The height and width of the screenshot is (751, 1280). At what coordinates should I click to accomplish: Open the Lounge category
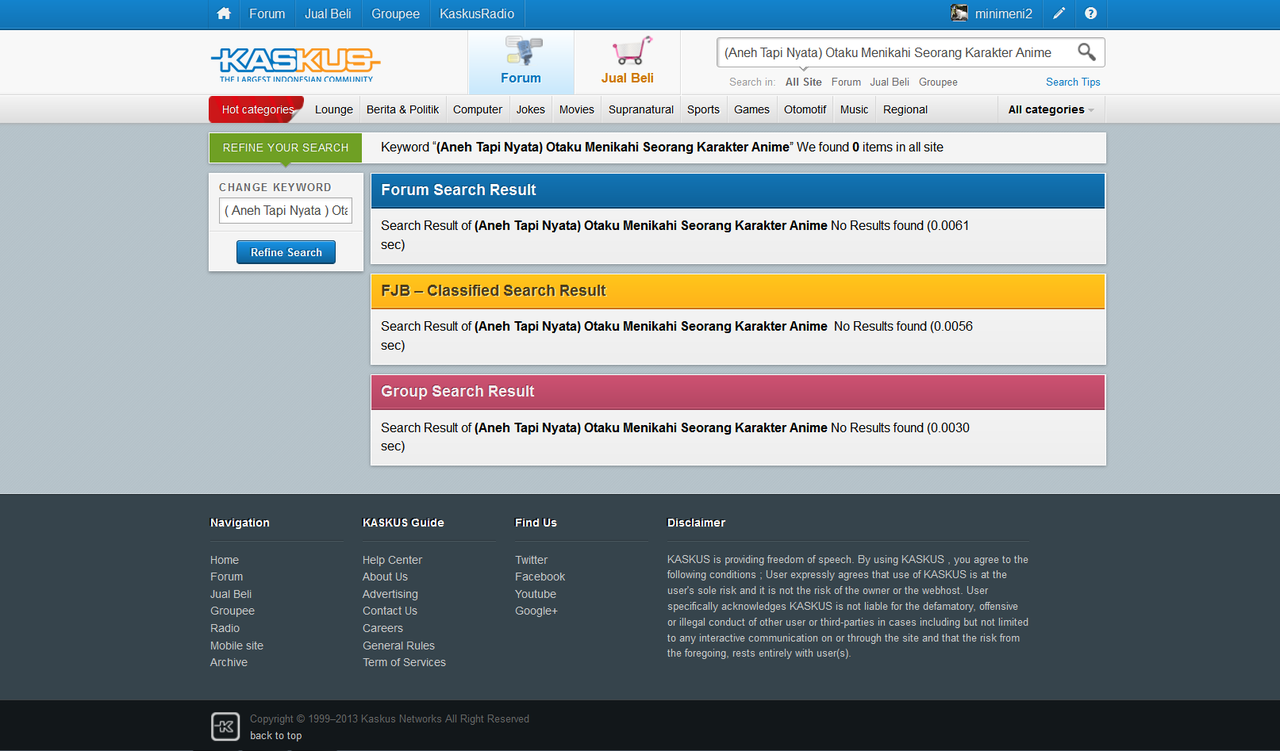point(334,109)
